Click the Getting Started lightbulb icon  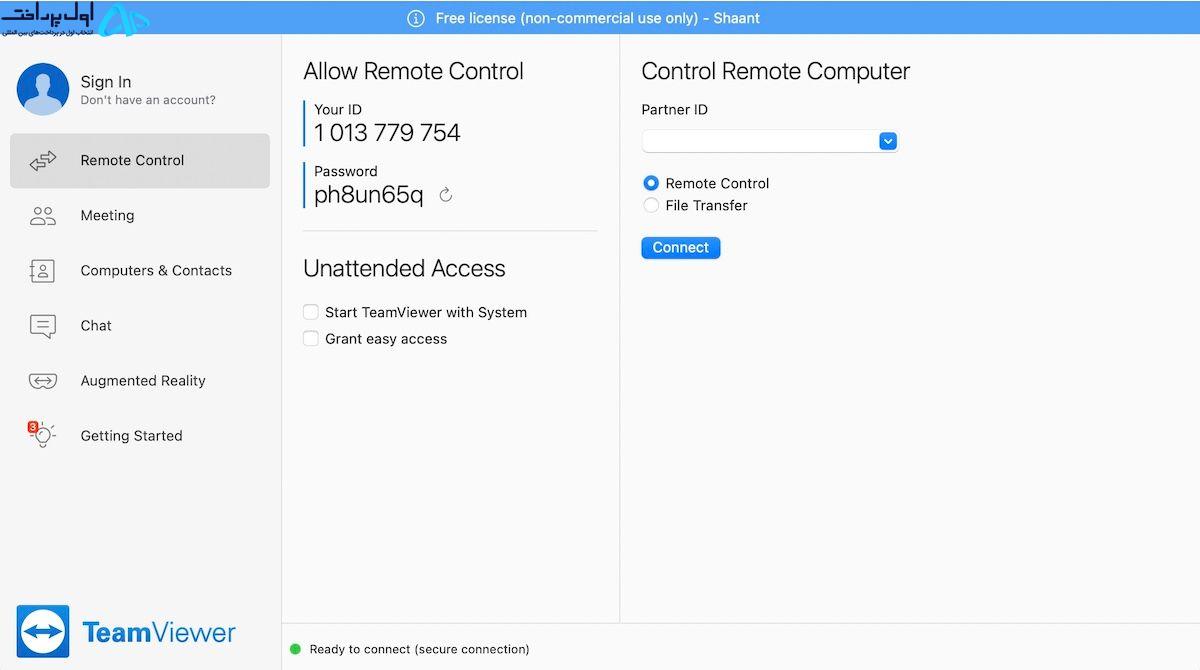click(x=43, y=436)
